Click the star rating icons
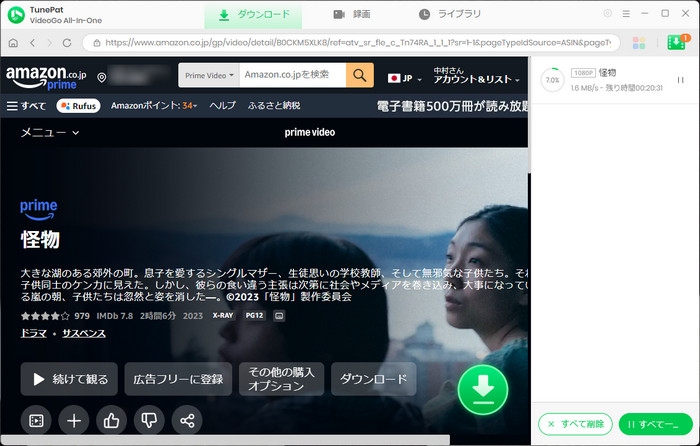The width and height of the screenshot is (700, 446). (45, 316)
